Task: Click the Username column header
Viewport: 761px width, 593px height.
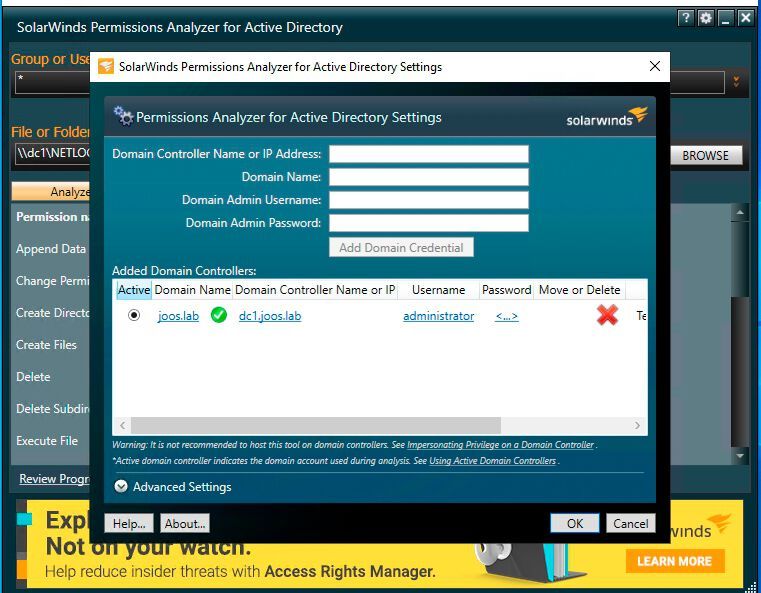Action: point(438,290)
